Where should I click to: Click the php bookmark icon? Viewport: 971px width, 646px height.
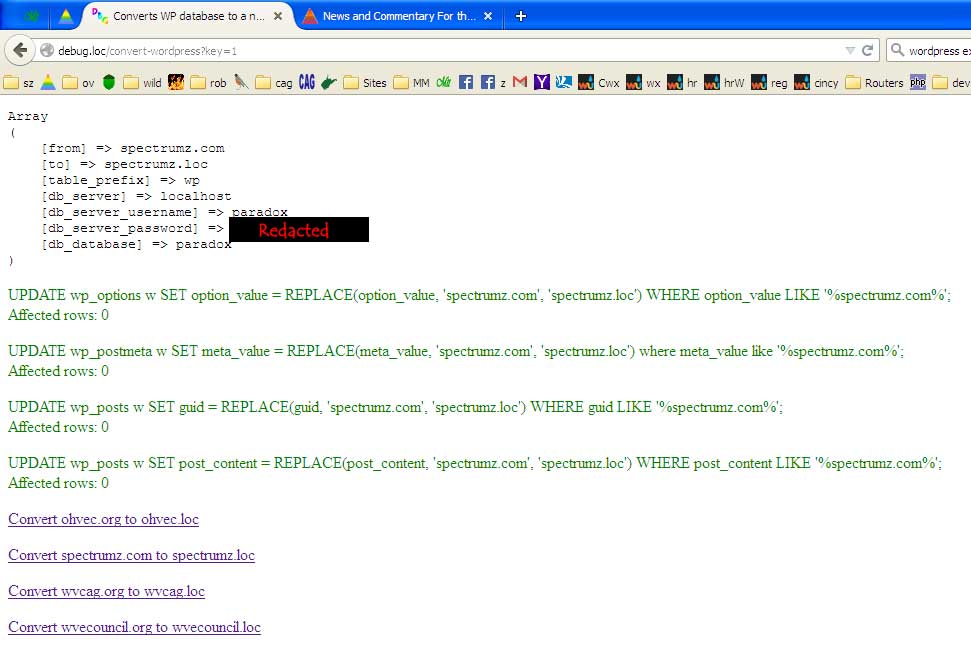(x=917, y=83)
